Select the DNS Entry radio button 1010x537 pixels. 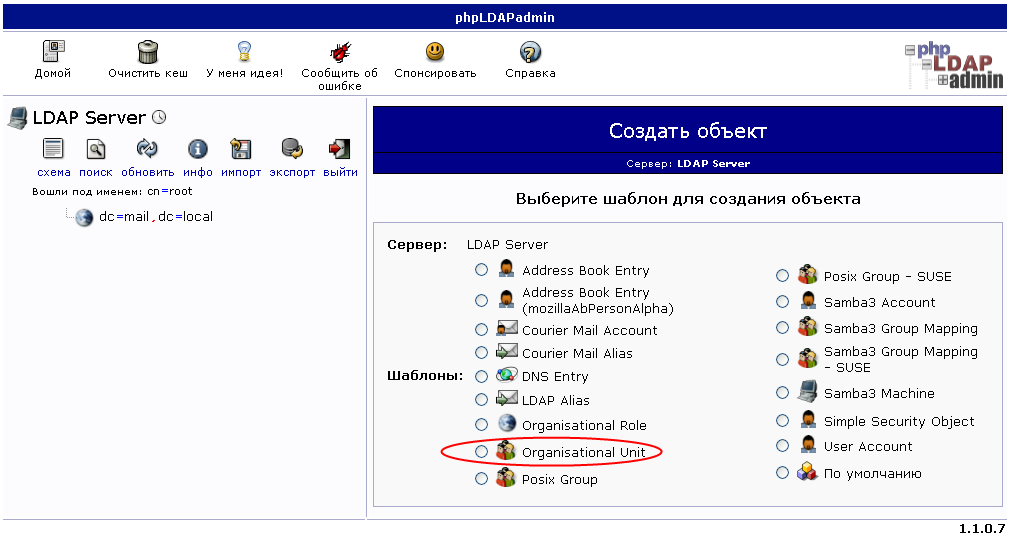[481, 376]
